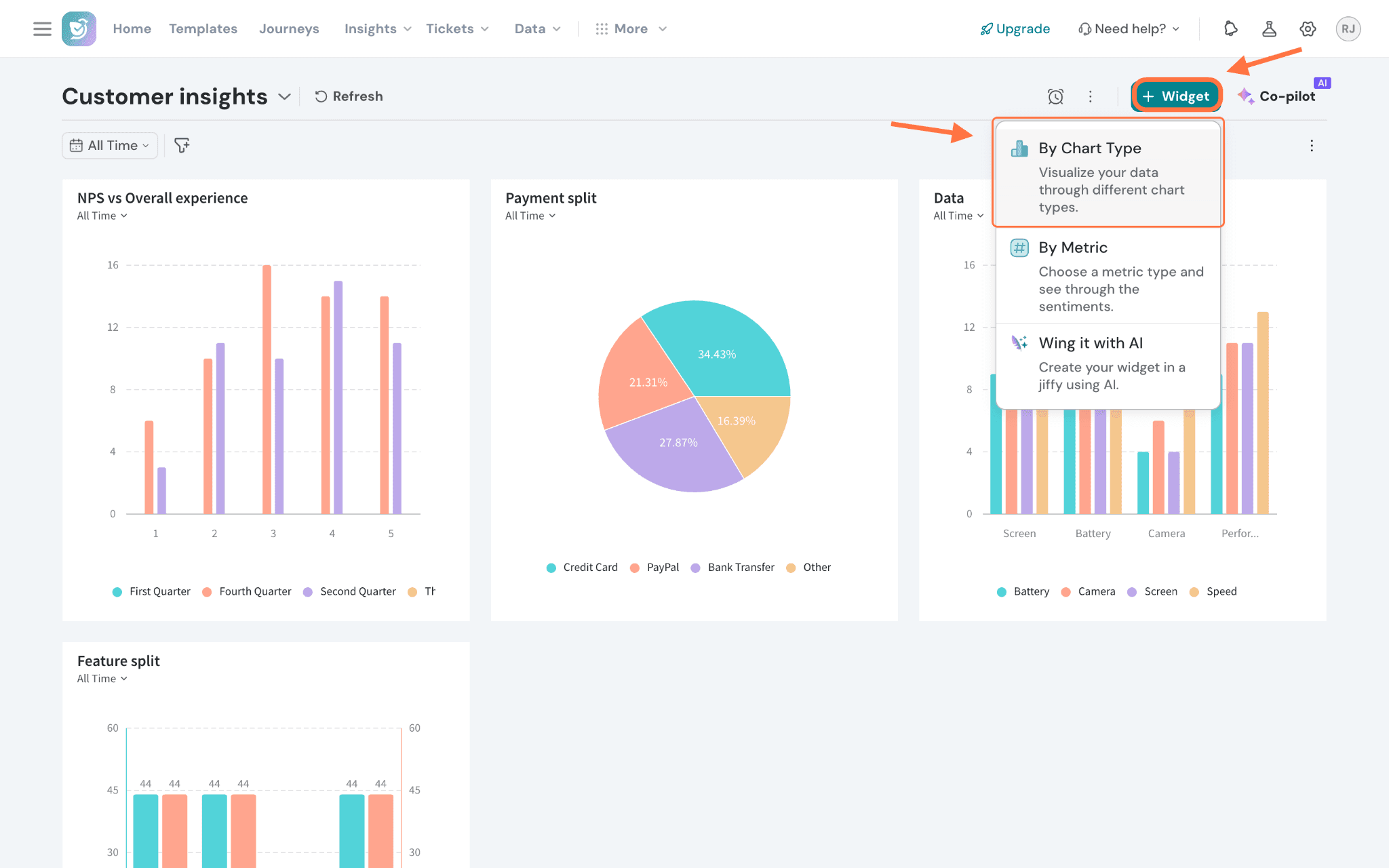1389x868 pixels.
Task: Open the All Time date filter
Action: [110, 145]
